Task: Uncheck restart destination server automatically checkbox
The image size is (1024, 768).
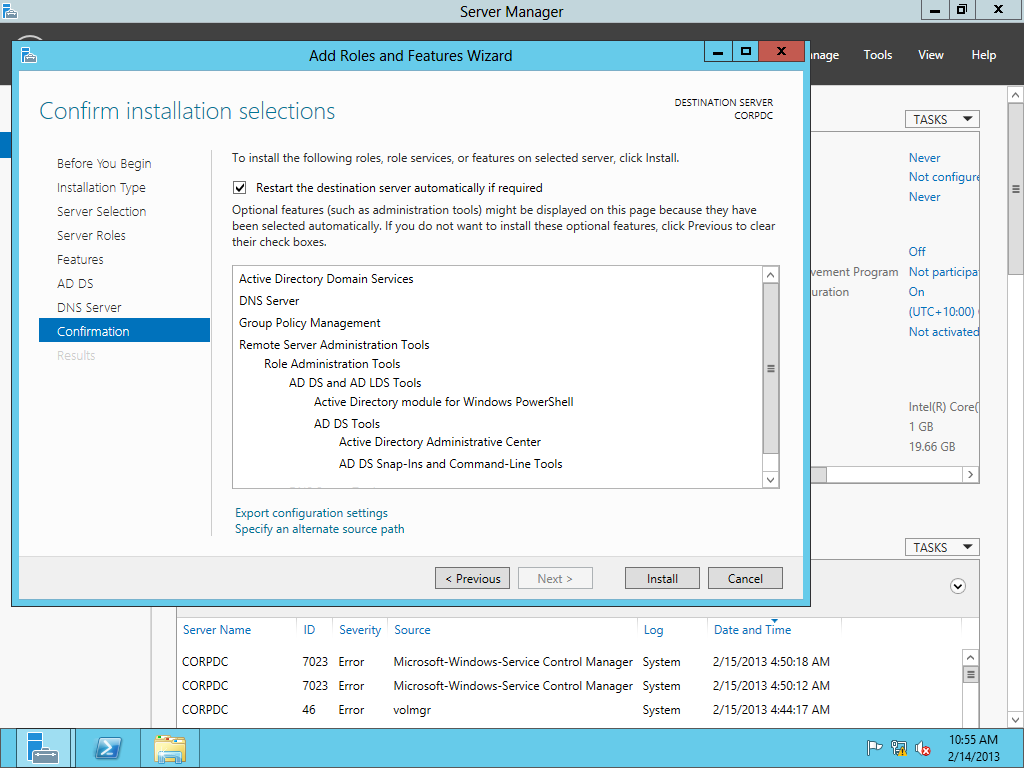Action: [240, 187]
